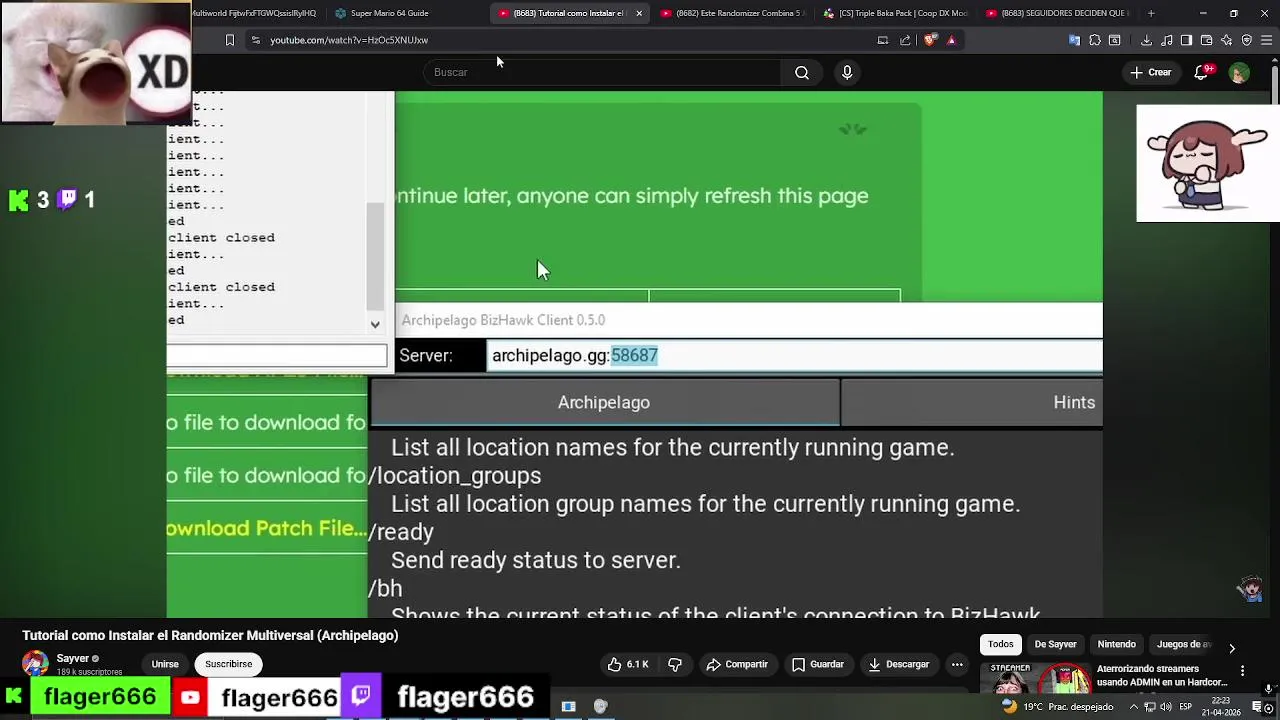Viewport: 1280px width, 720px height.
Task: Select the De Sayver filter chip
Action: point(1055,644)
